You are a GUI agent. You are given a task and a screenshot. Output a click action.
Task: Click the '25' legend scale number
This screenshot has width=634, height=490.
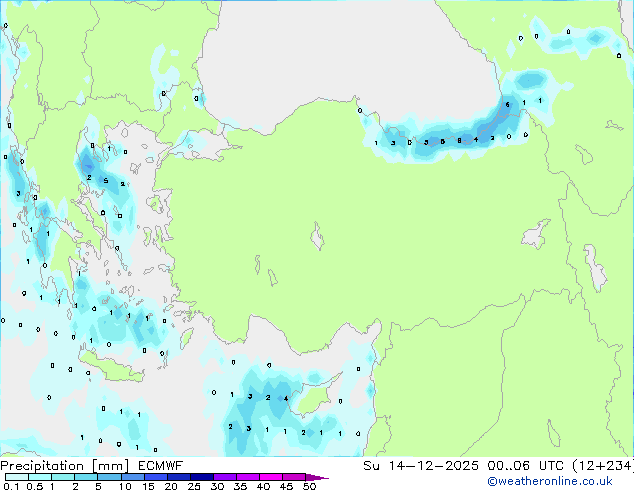pyautogui.click(x=194, y=486)
